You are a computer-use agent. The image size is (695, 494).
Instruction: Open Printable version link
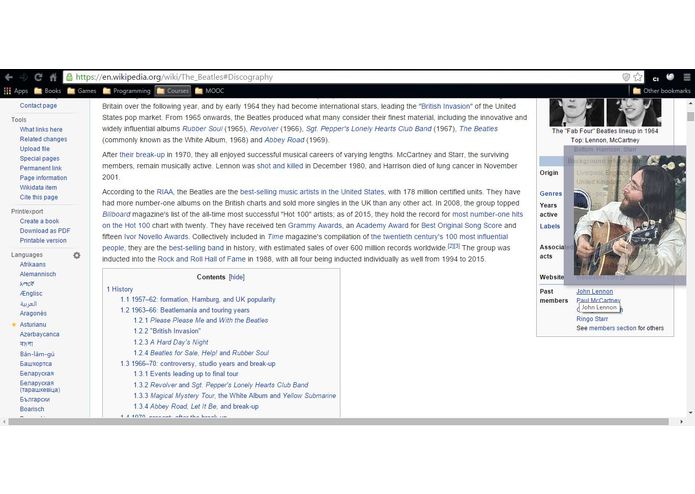[43, 241]
